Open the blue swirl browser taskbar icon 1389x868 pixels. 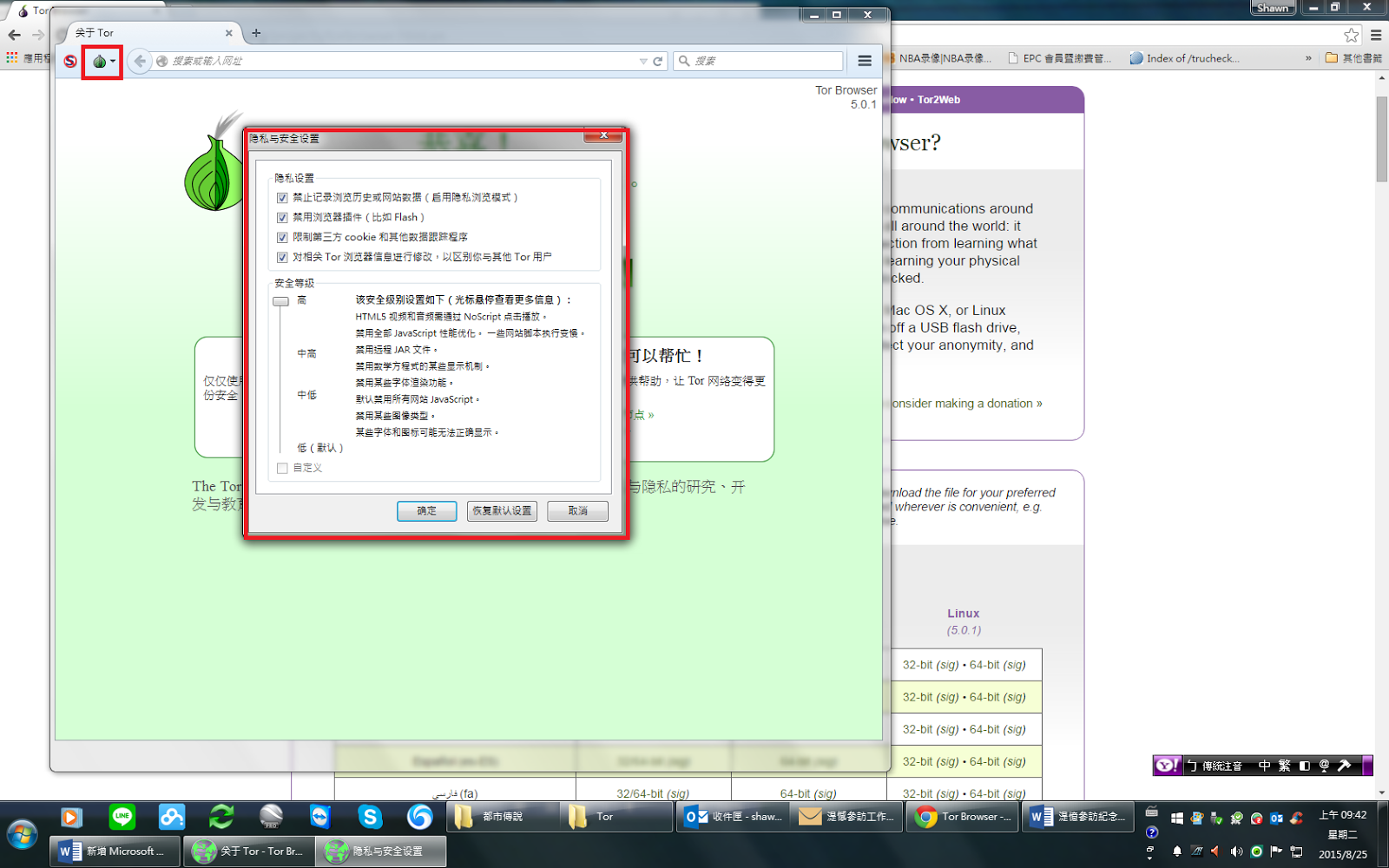(420, 817)
